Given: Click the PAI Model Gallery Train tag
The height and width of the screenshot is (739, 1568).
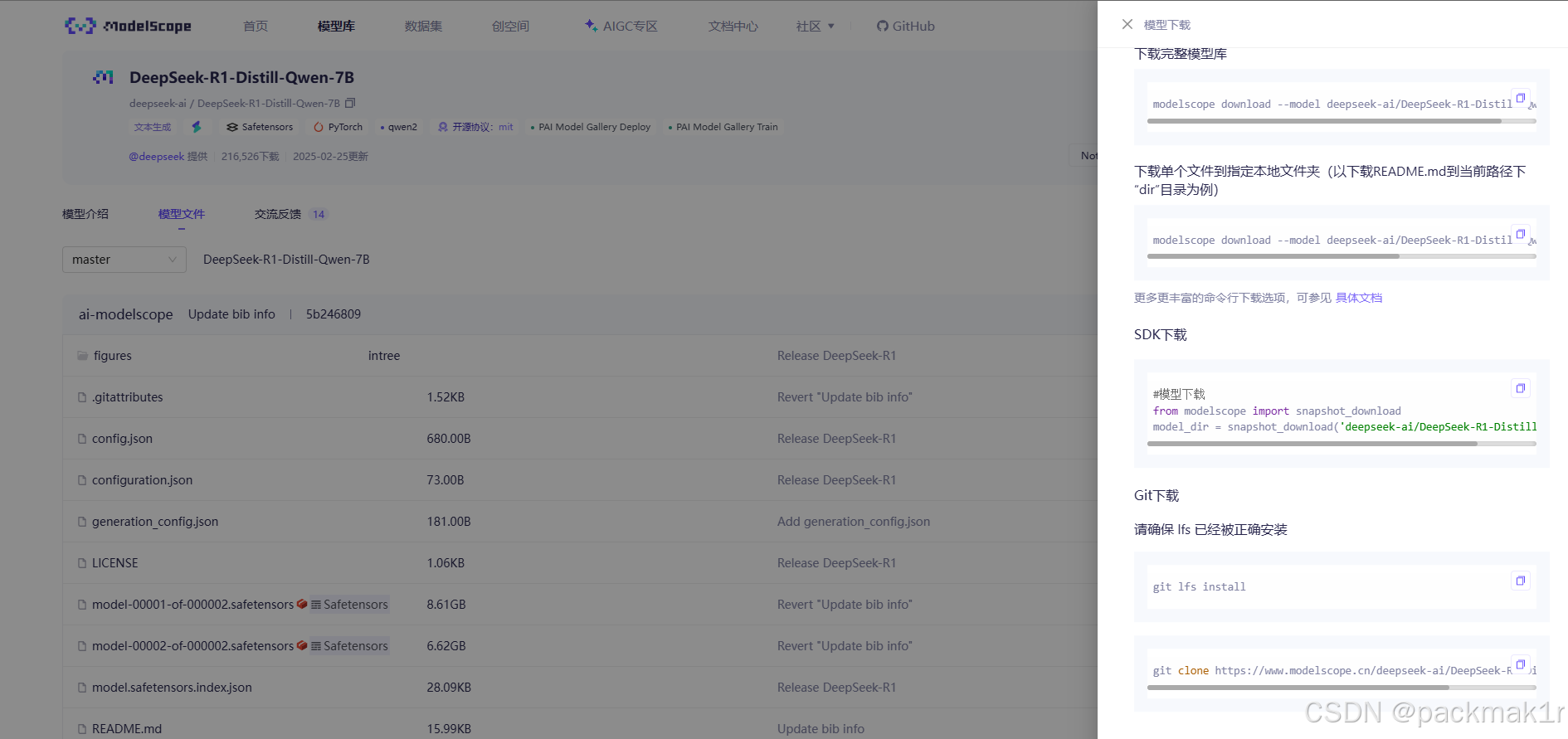Looking at the screenshot, I should (723, 127).
